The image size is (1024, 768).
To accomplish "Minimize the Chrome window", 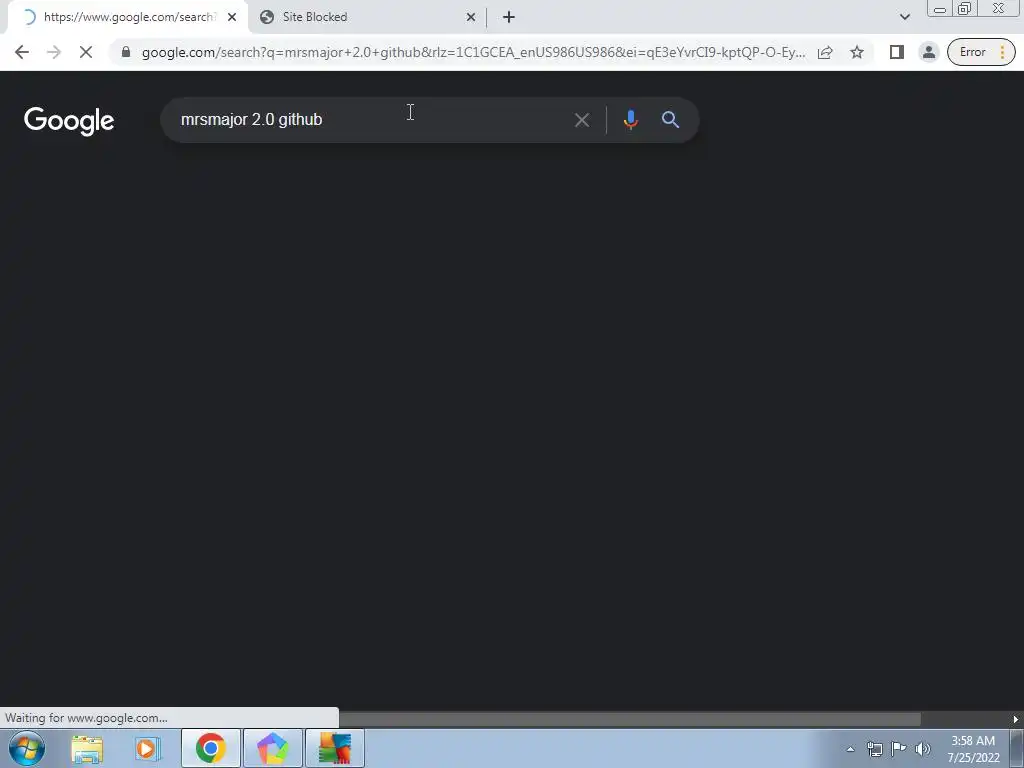I will pos(940,9).
